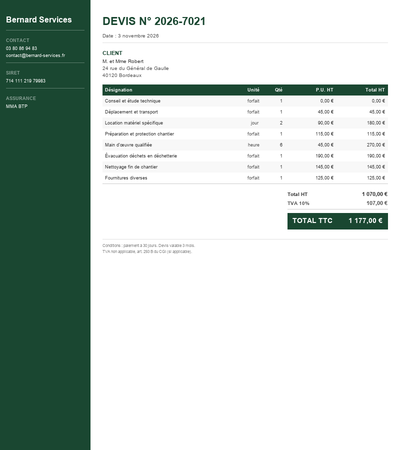Click the P.U. HT column header
The image size is (400, 450).
[324, 90]
